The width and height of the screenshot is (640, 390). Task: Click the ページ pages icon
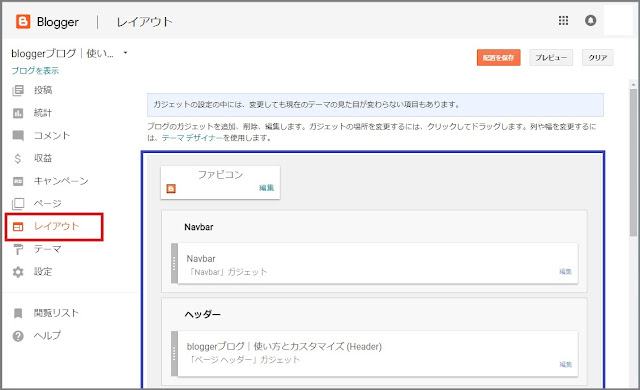click(18, 204)
